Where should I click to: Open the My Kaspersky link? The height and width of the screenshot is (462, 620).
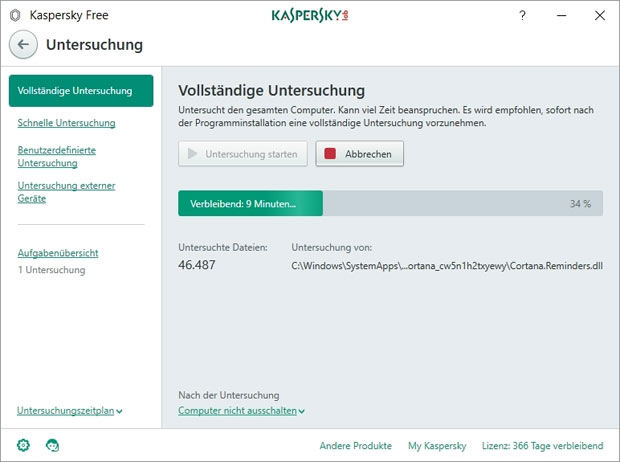pyautogui.click(x=437, y=446)
